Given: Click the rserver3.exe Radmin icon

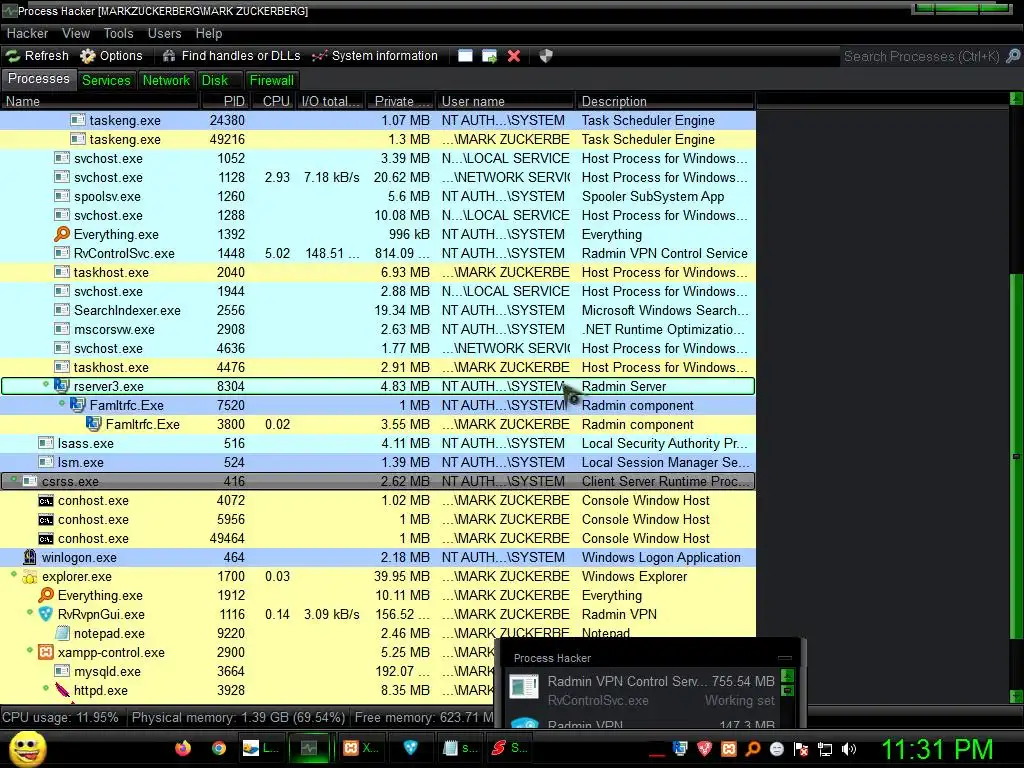Looking at the screenshot, I should coord(61,386).
